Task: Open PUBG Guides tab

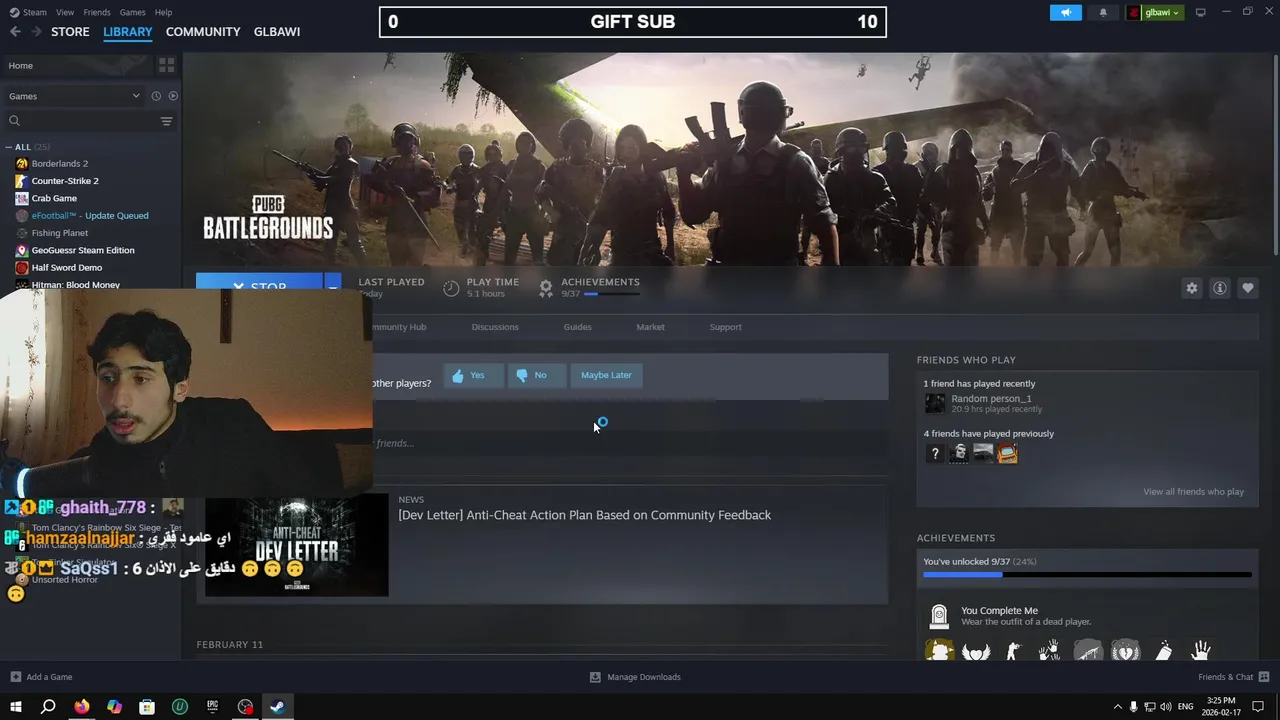Action: [577, 327]
